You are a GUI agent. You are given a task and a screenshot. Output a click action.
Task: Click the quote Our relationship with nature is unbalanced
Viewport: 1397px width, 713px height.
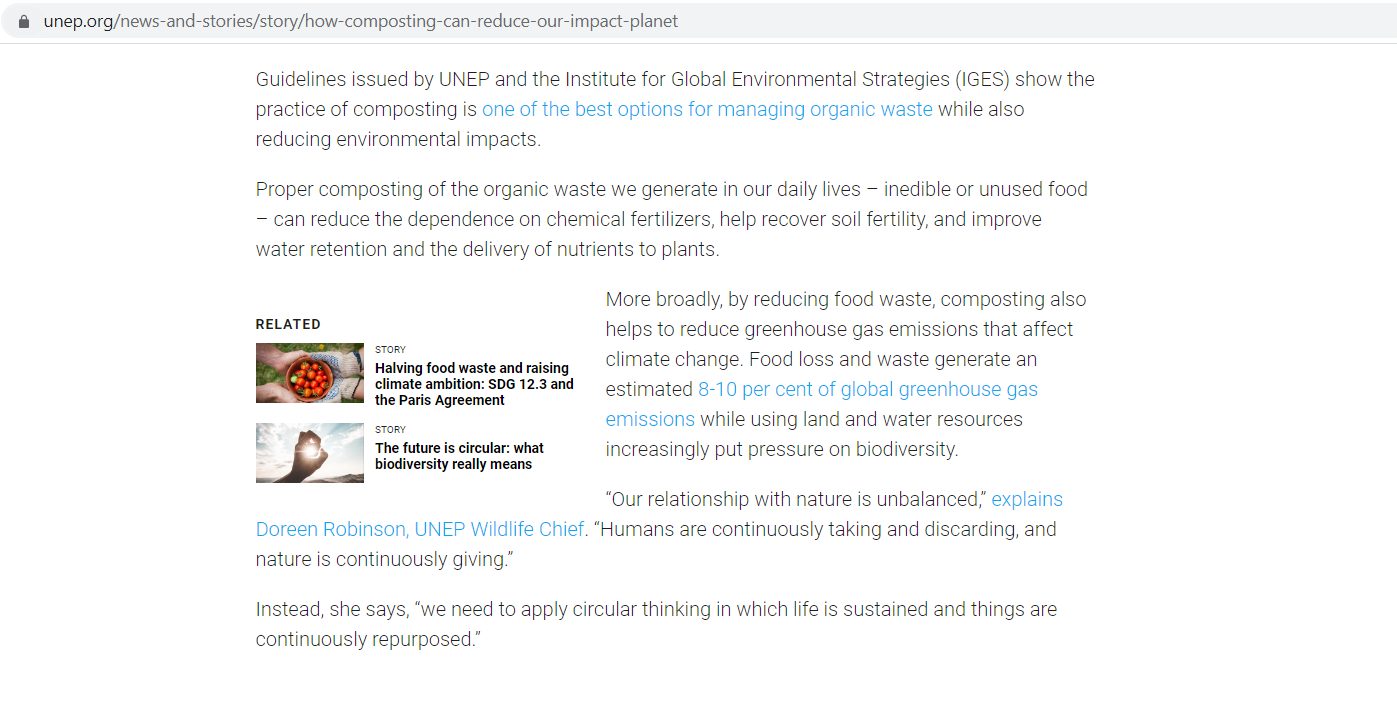pos(796,499)
